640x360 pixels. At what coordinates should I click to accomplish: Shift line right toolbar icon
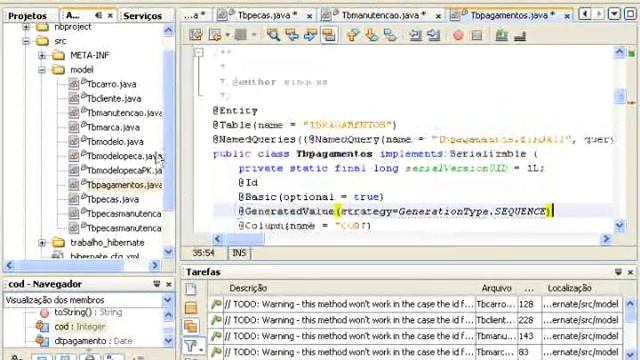tap(433, 35)
